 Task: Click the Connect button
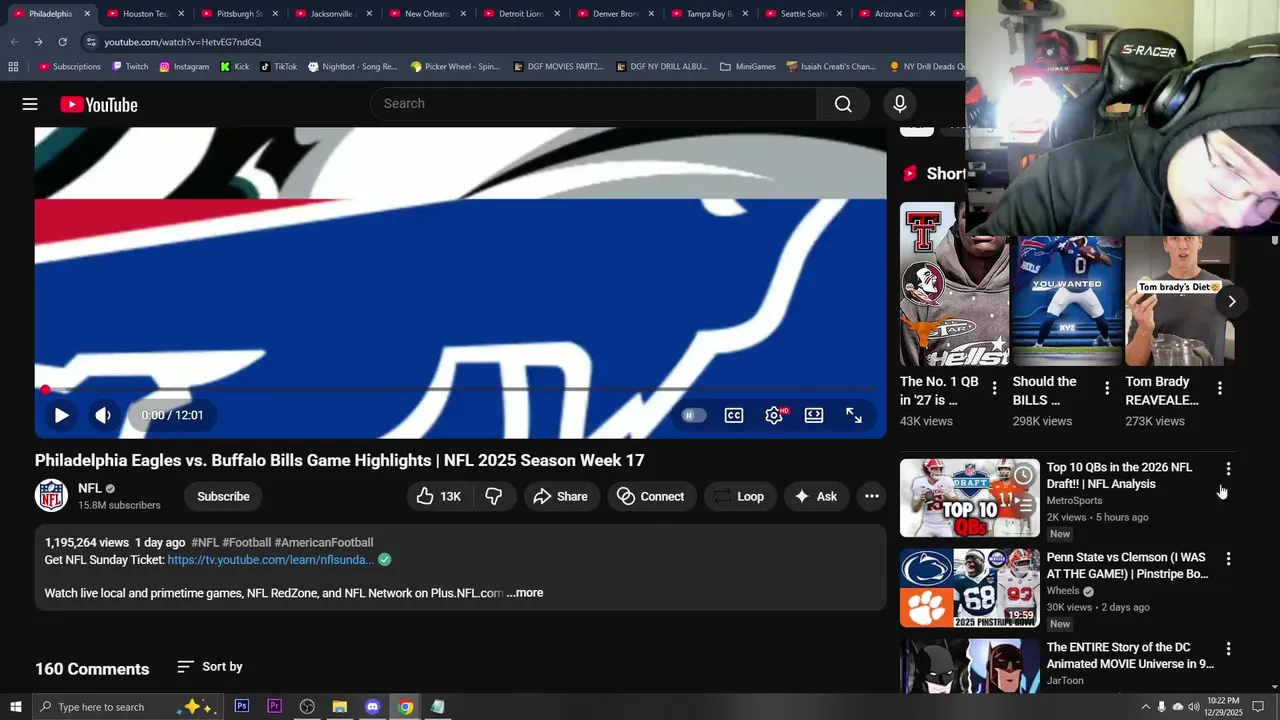(651, 496)
